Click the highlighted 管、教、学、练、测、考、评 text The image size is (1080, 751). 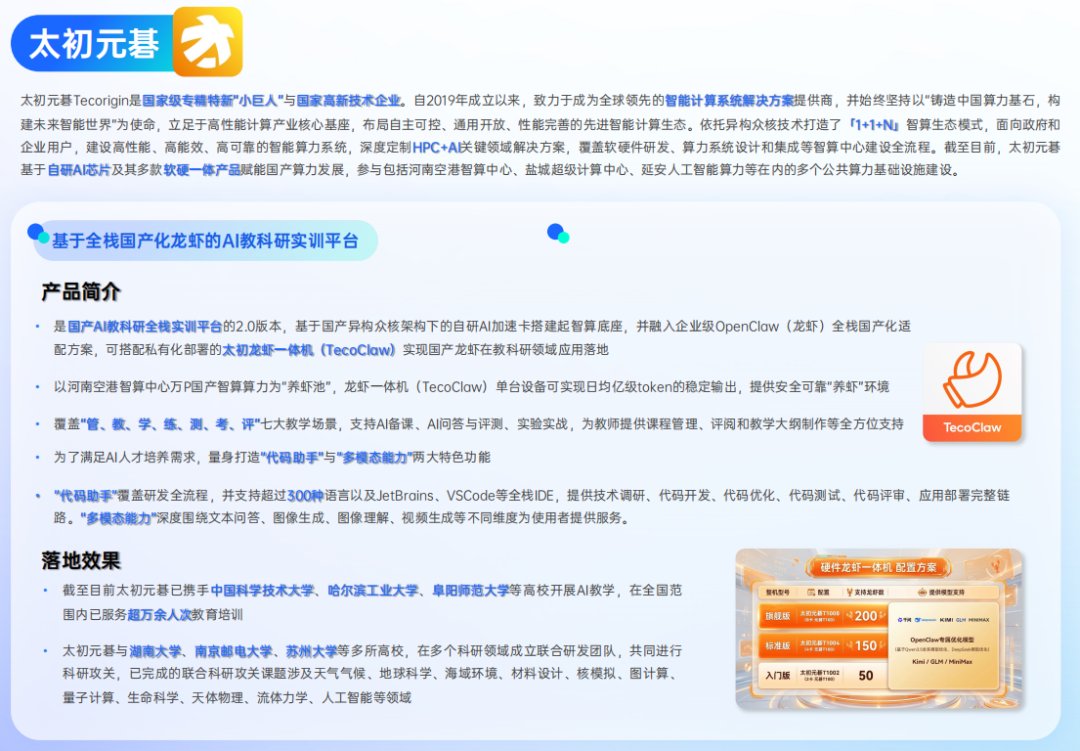[170, 424]
